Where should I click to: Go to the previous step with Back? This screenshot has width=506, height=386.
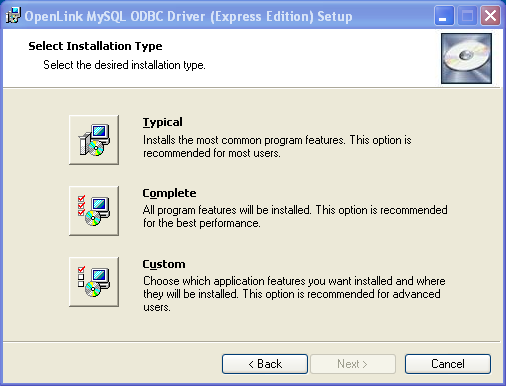tap(265, 364)
